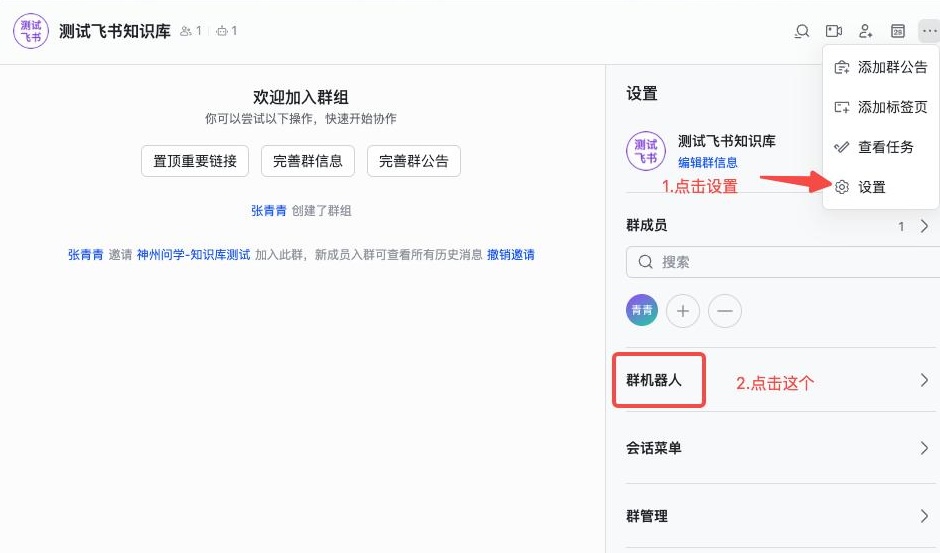Screen dimensions: 940x553
Task: Click the group avatar in chat header
Action: [x=31, y=31]
